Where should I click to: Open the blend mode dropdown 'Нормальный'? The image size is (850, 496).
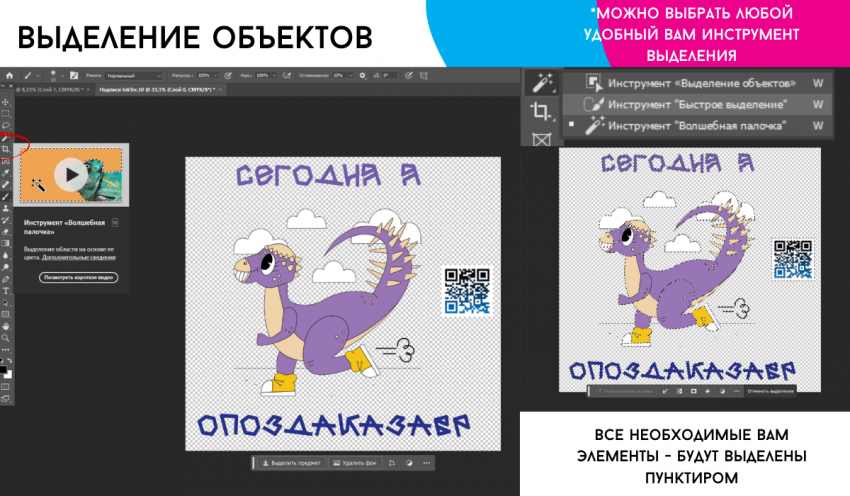point(133,75)
